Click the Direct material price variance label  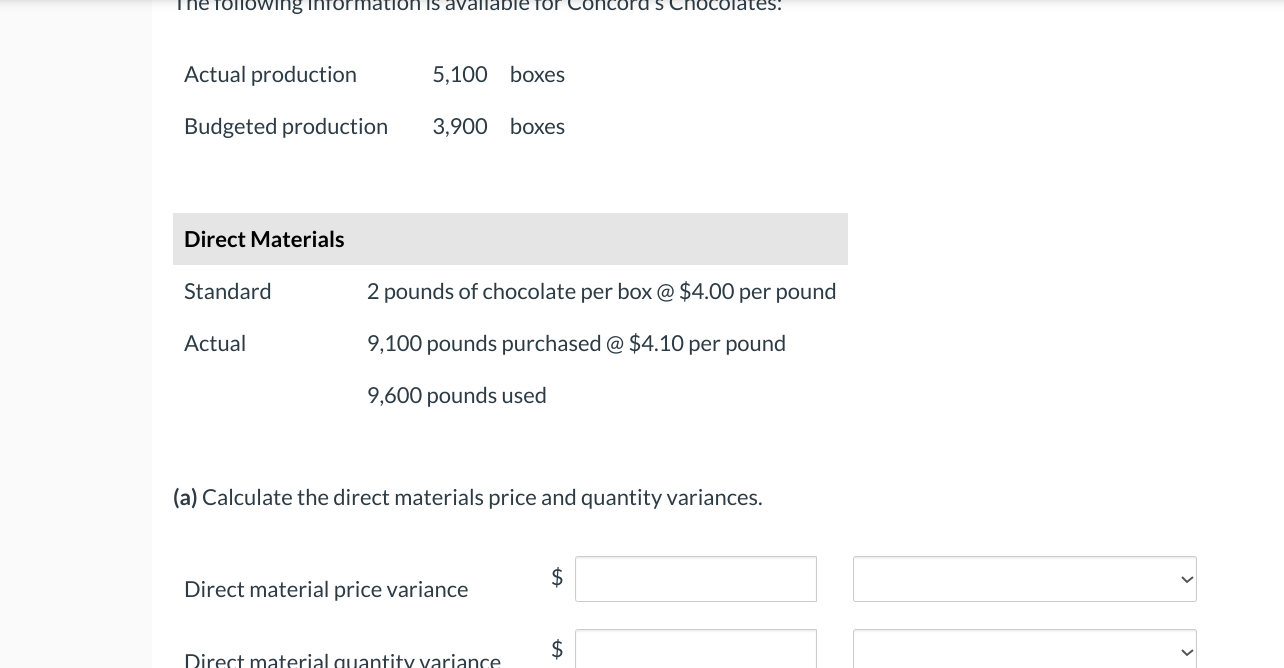click(325, 589)
